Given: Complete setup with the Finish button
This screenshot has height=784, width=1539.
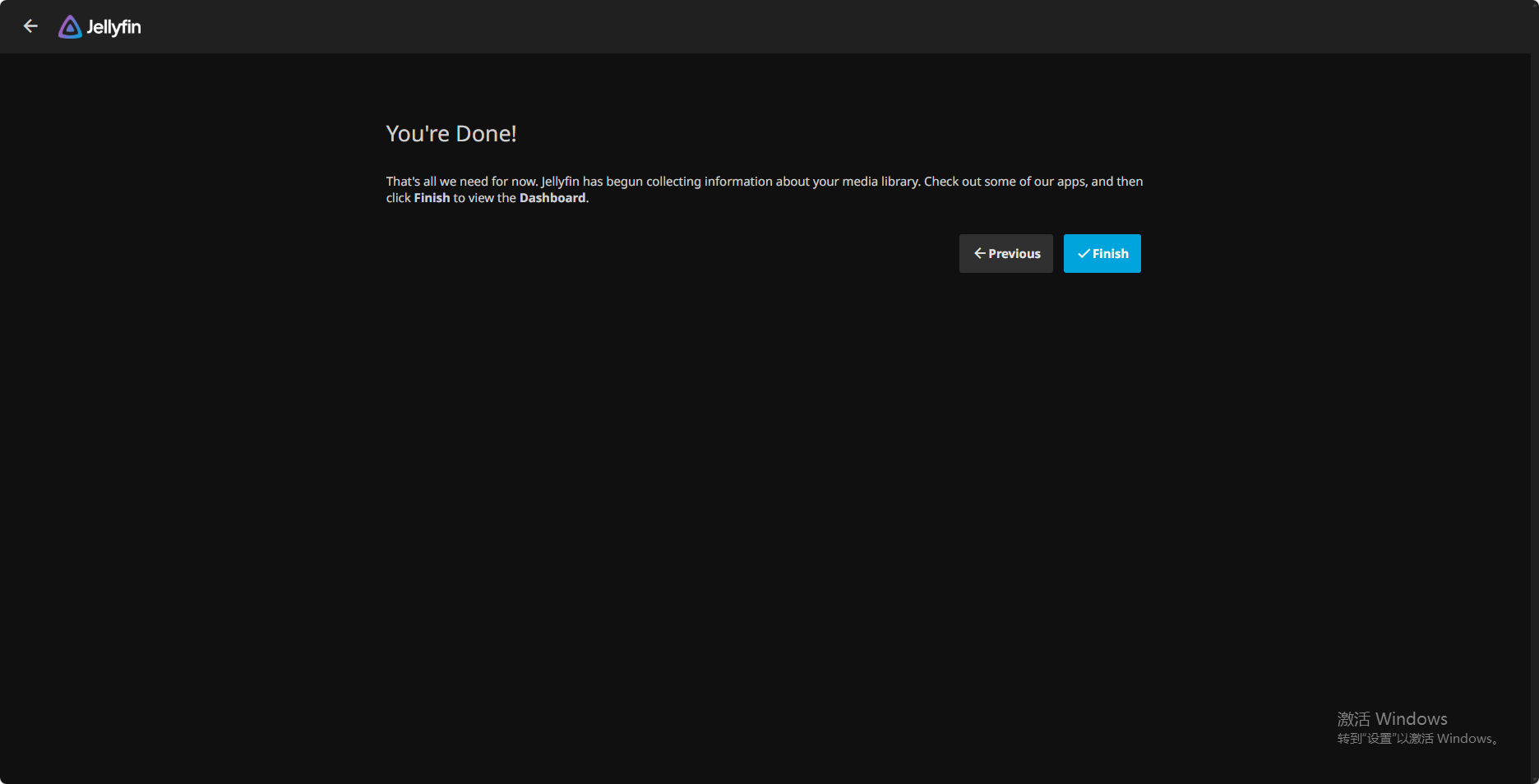Looking at the screenshot, I should (1102, 254).
